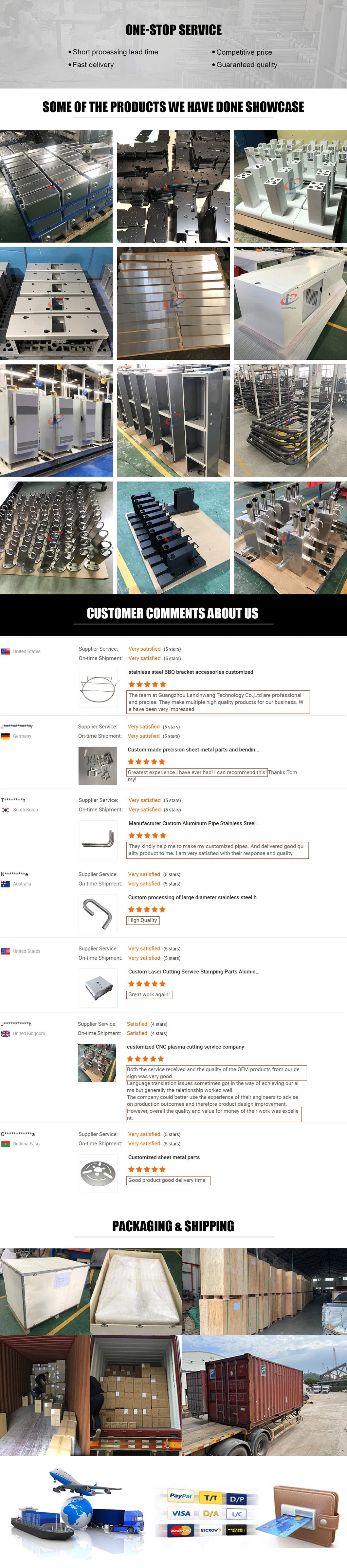Image resolution: width=347 pixels, height=1568 pixels.
Task: Click the L/C payment method icon
Action: (237, 1514)
